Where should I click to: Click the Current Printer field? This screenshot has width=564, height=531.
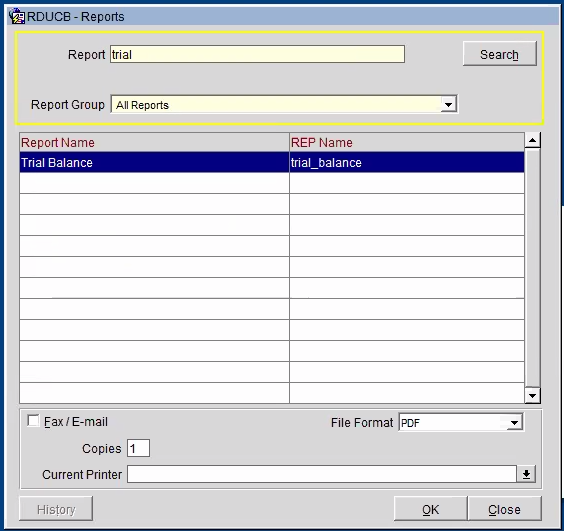coord(322,474)
